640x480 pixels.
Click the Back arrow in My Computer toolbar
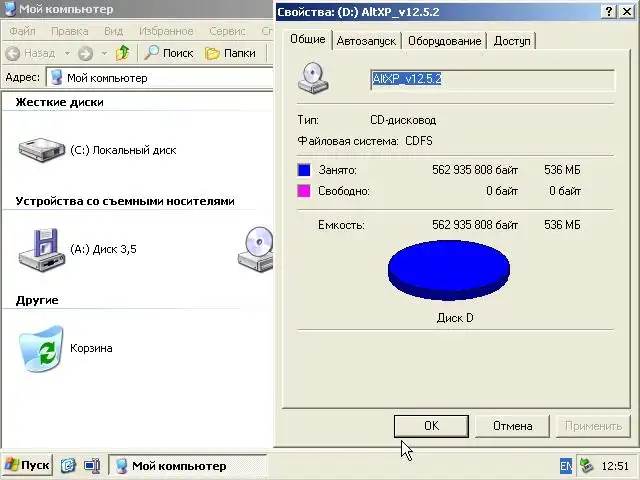pyautogui.click(x=13, y=53)
